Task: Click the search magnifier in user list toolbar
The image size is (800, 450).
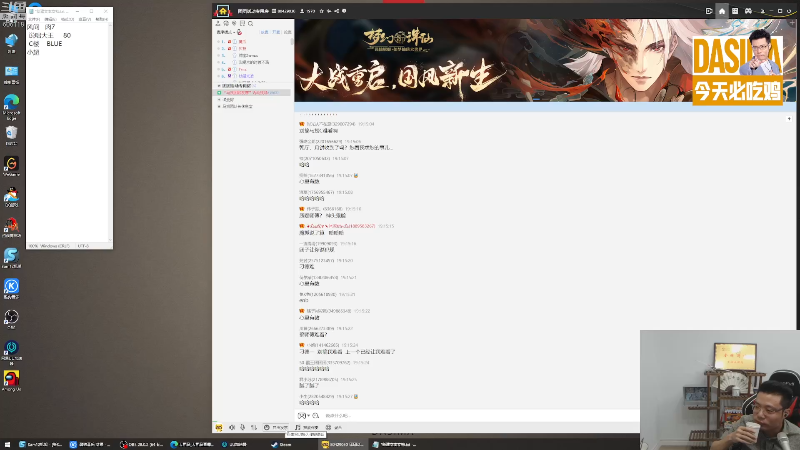Action: (251, 23)
